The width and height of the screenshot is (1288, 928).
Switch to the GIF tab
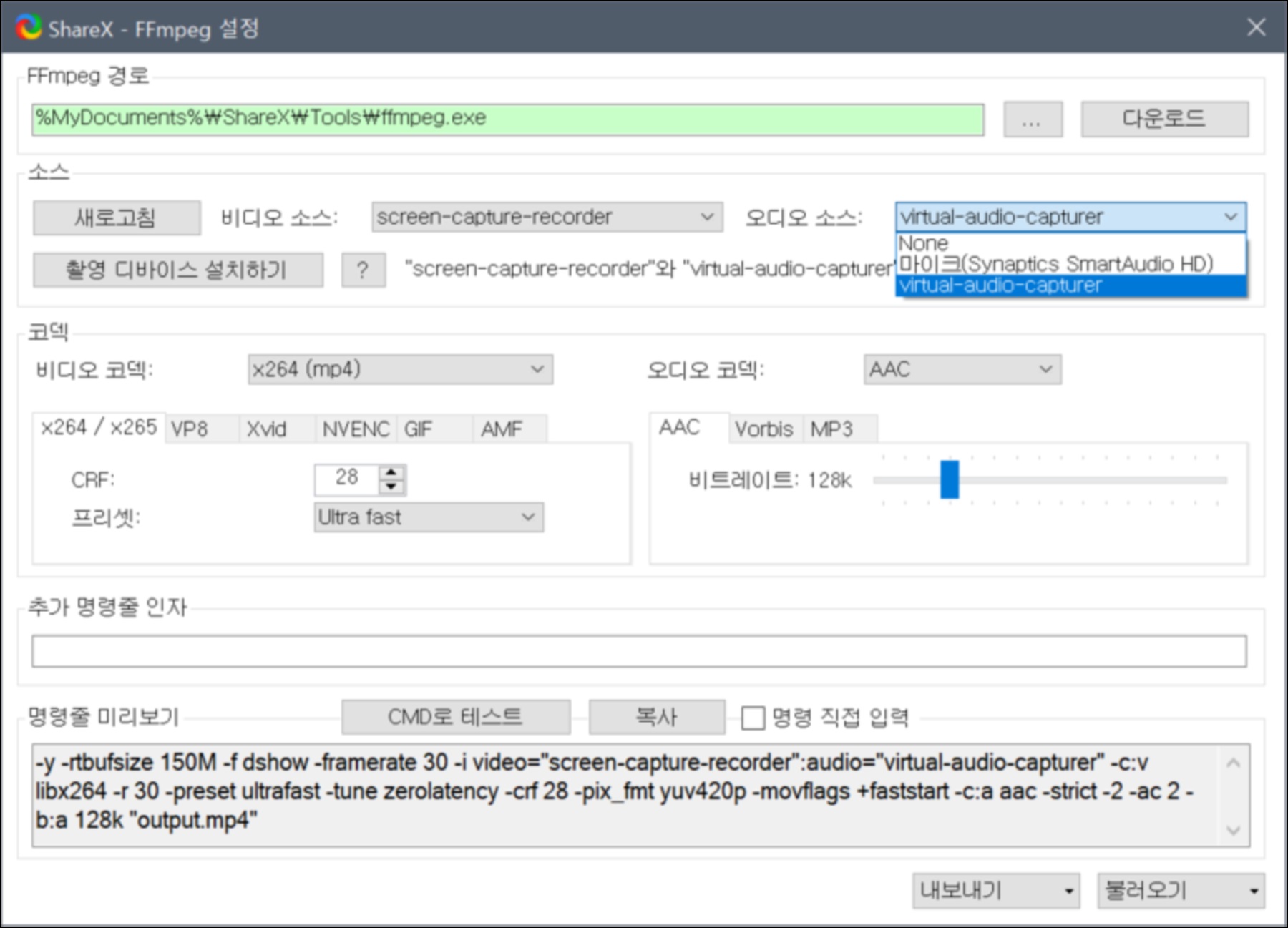(x=434, y=429)
